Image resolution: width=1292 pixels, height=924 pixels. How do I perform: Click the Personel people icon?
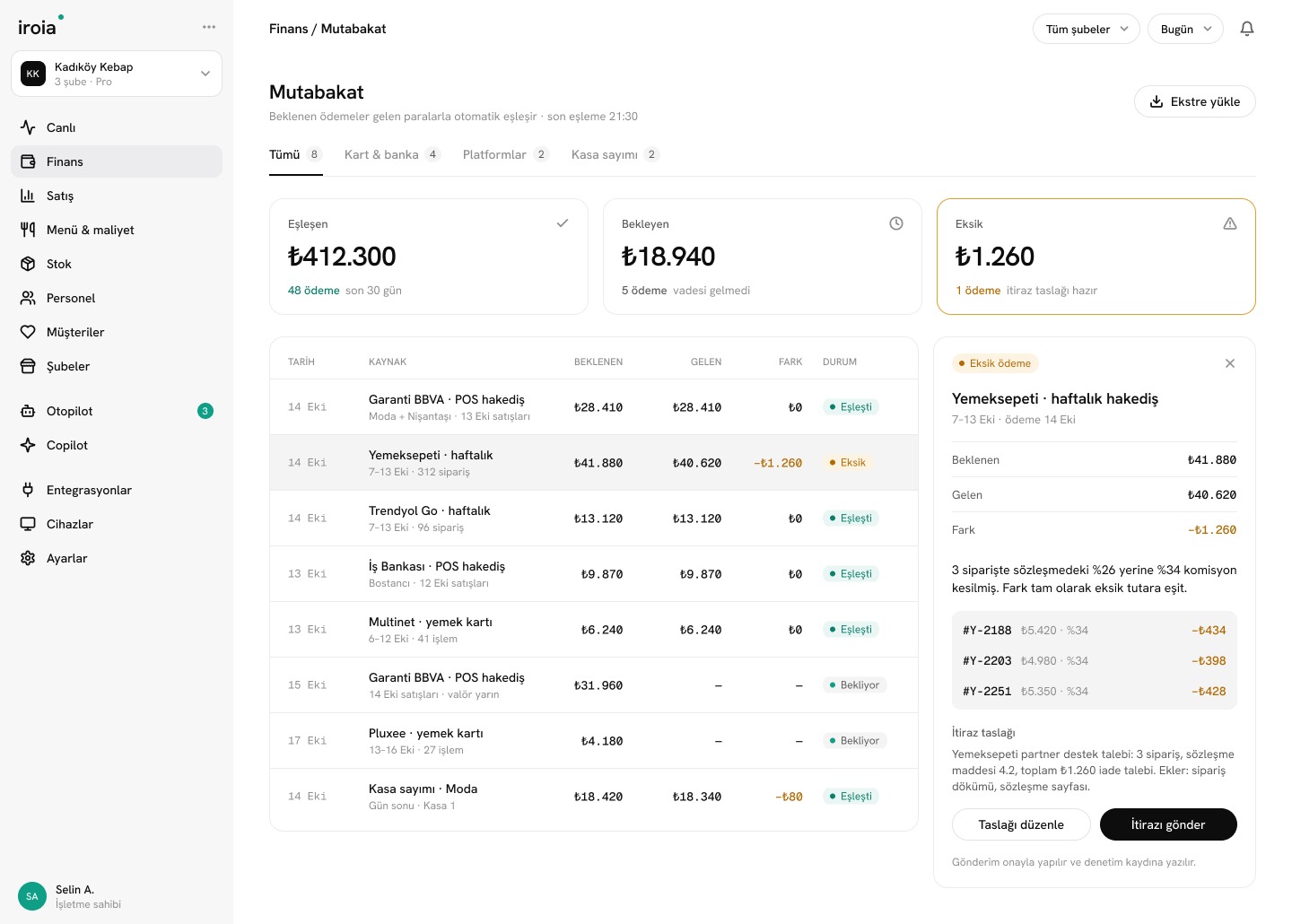click(28, 298)
